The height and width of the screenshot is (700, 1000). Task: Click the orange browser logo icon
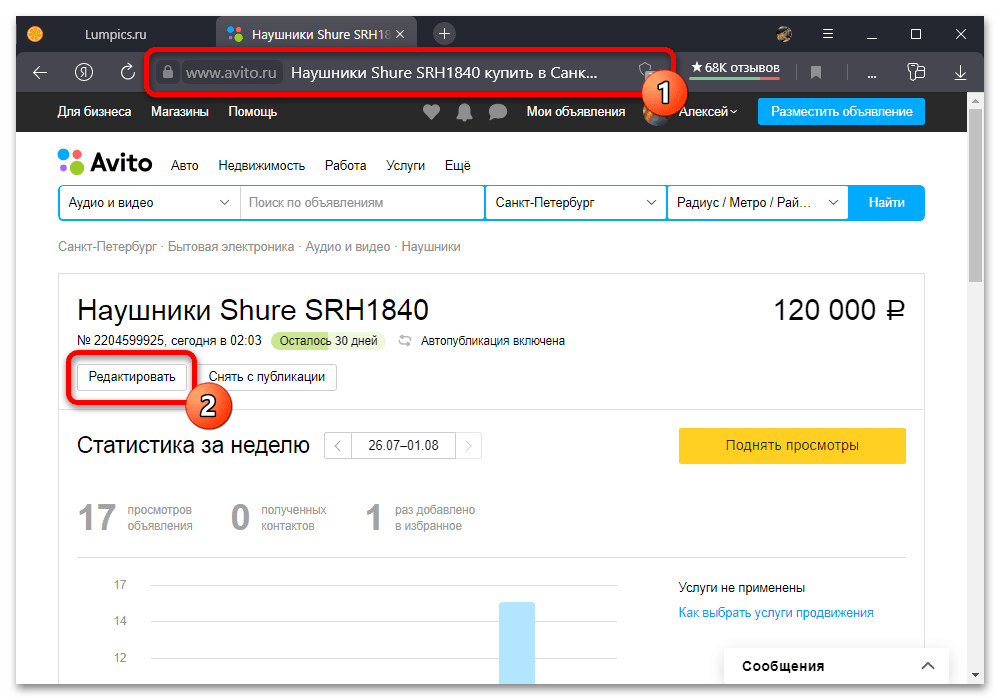tap(35, 34)
